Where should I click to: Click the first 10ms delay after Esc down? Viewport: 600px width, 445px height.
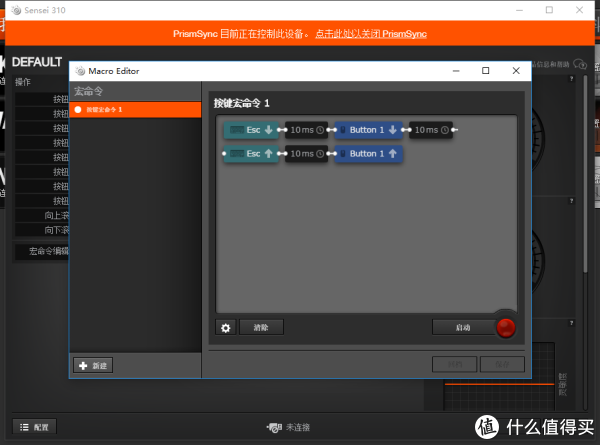pyautogui.click(x=307, y=130)
